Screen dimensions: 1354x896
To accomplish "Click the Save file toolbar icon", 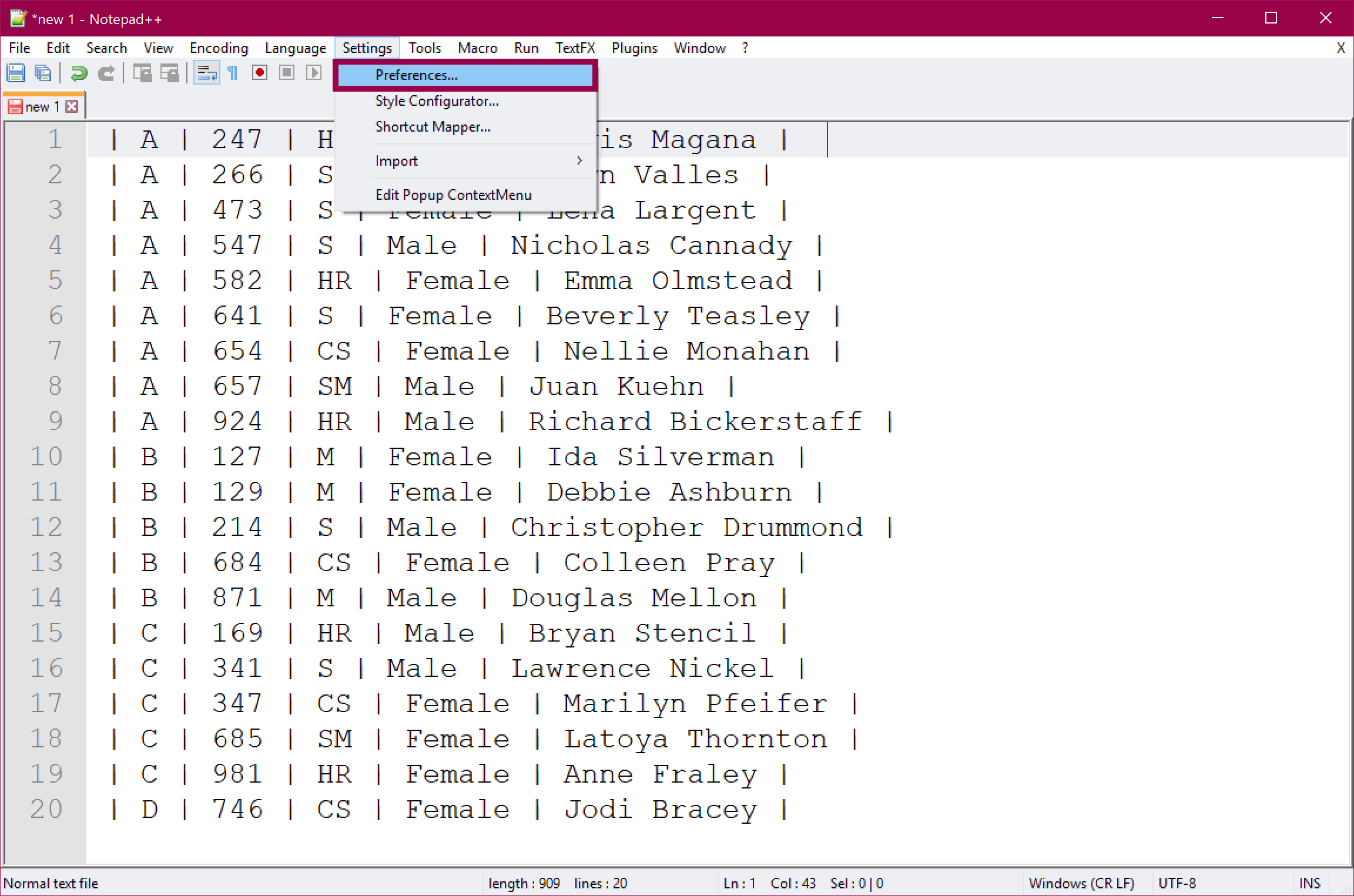I will click(16, 73).
